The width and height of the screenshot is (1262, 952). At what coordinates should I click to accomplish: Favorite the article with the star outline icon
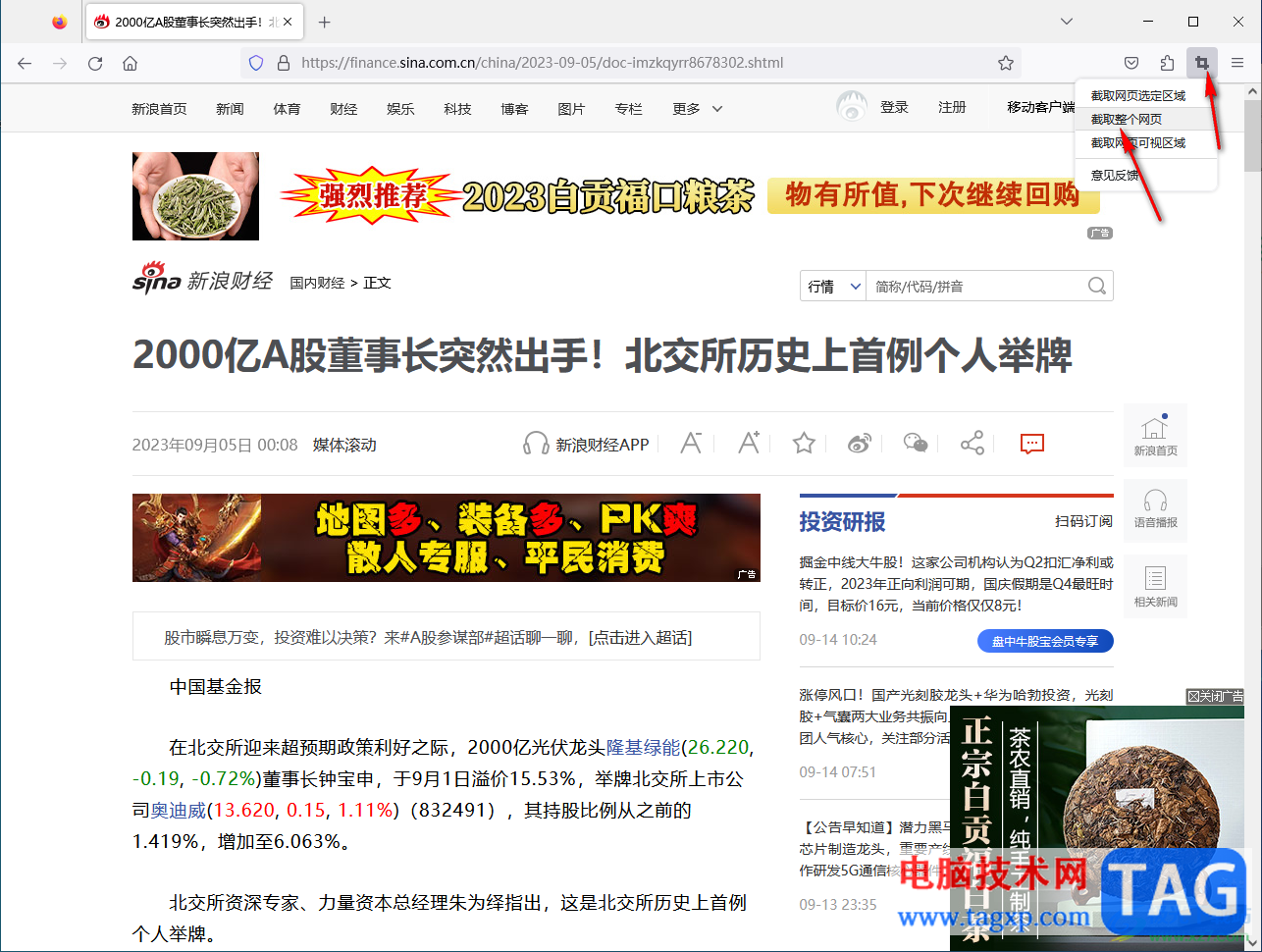click(x=804, y=444)
